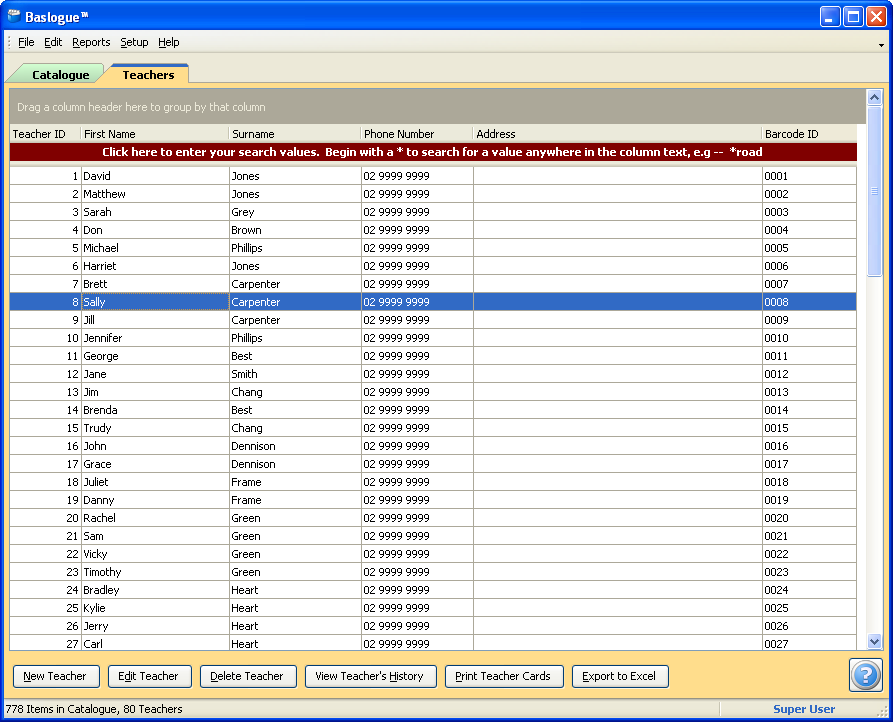Screen dimensions: 893x722
Task: Click the group-by column header drop area
Action: [437, 107]
